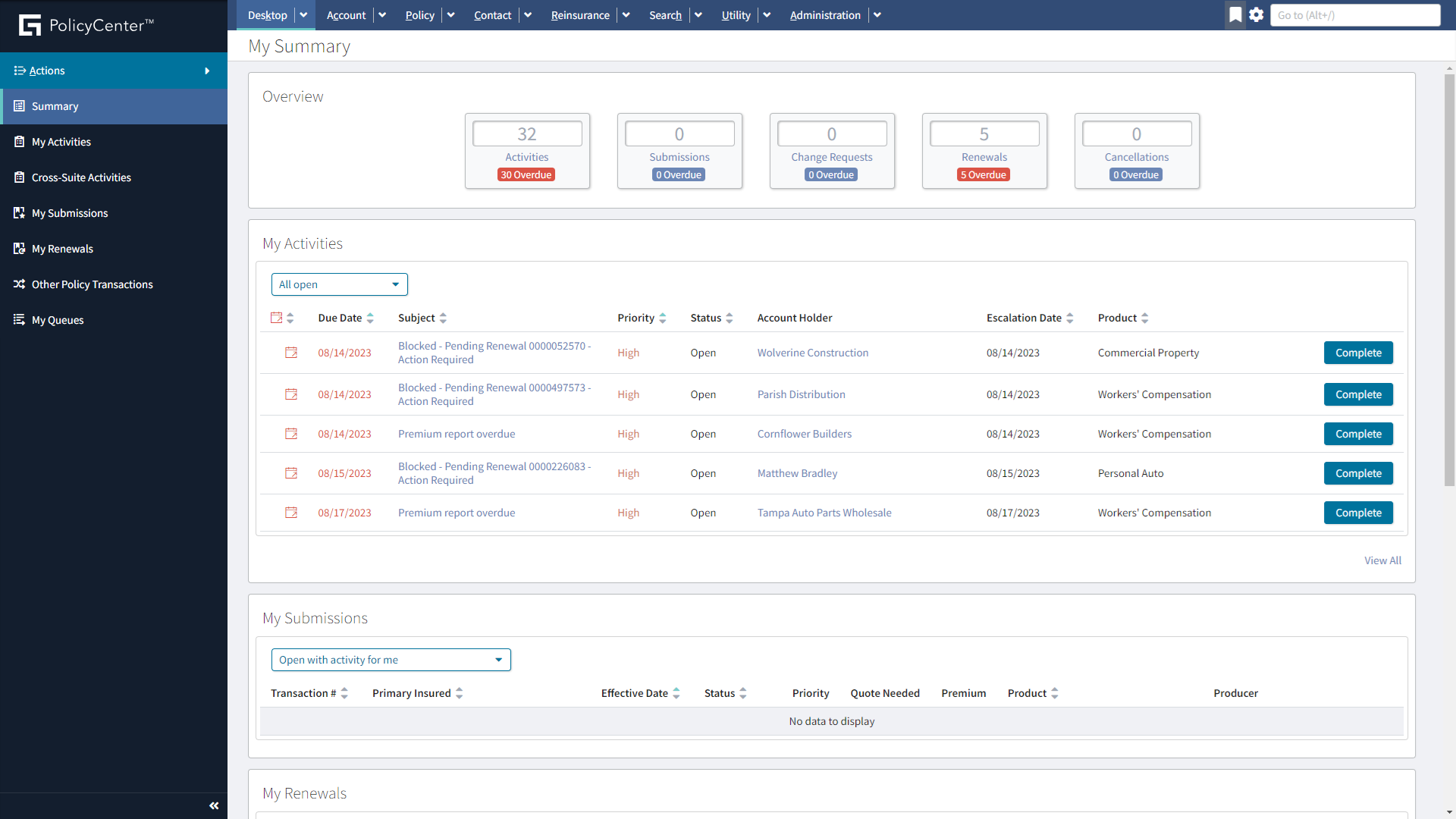Open submissions filter 'Open with activity for me'

[391, 660]
